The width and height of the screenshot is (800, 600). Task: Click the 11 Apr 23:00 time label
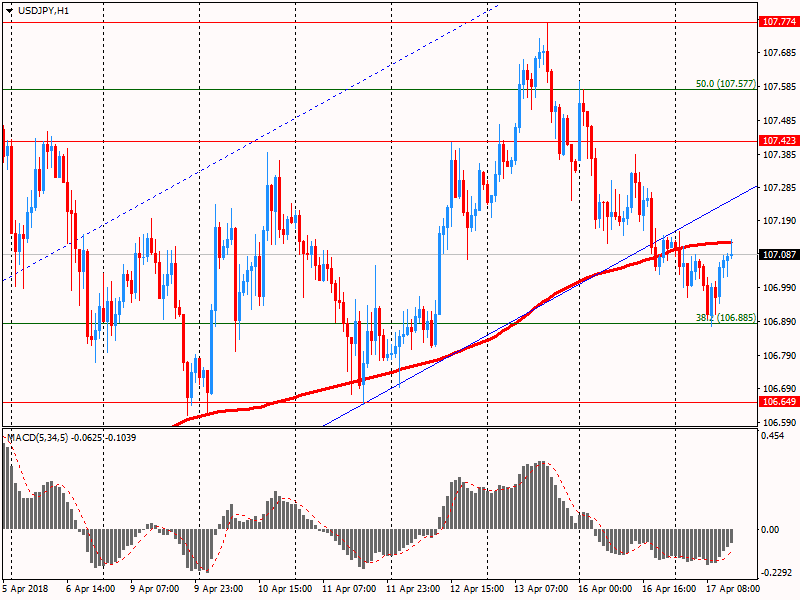[413, 589]
